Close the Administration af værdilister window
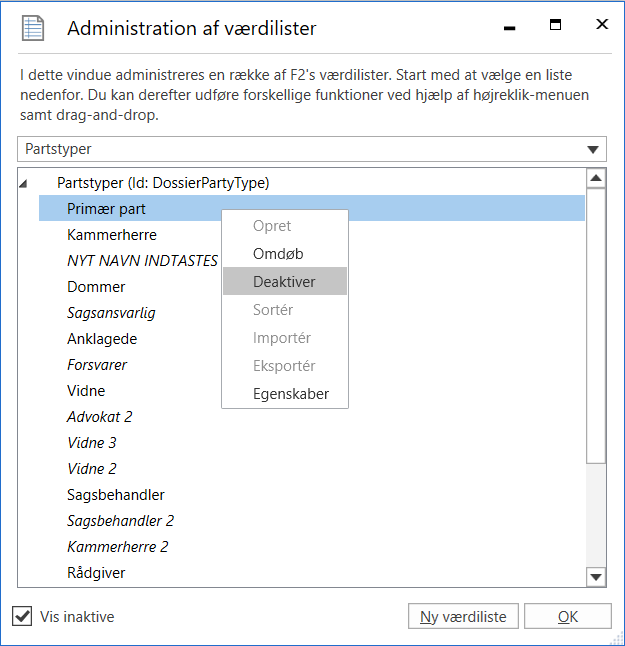Image resolution: width=625 pixels, height=646 pixels. tap(602, 25)
